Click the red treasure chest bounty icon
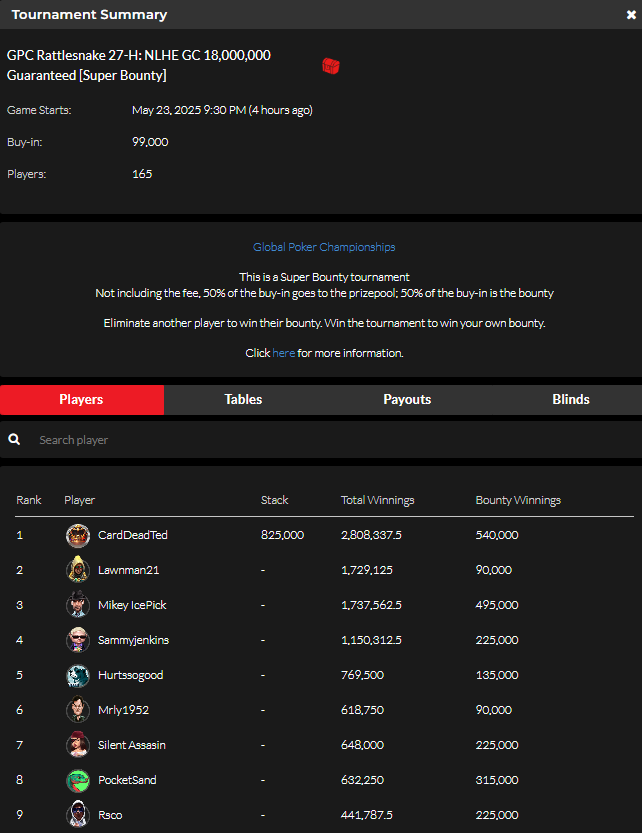The width and height of the screenshot is (642, 833). [x=331, y=66]
